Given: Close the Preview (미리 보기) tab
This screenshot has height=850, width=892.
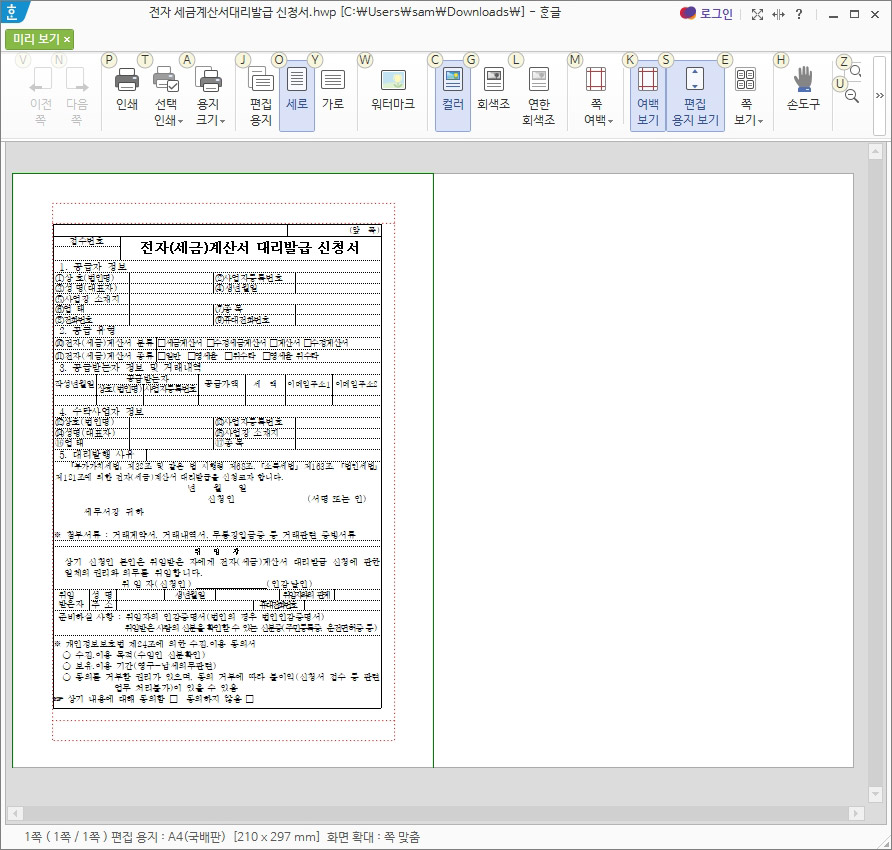Looking at the screenshot, I should pyautogui.click(x=67, y=39).
